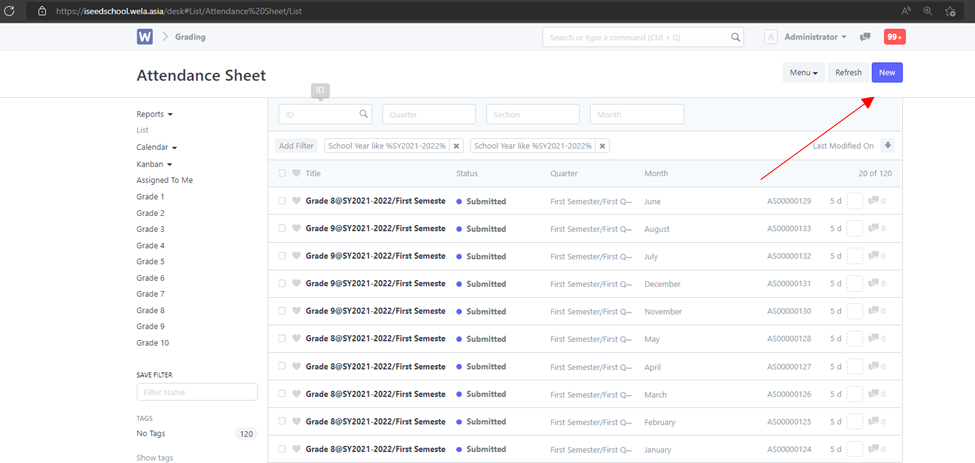
Task: Expand the Menu dropdown button
Action: pyautogui.click(x=803, y=73)
